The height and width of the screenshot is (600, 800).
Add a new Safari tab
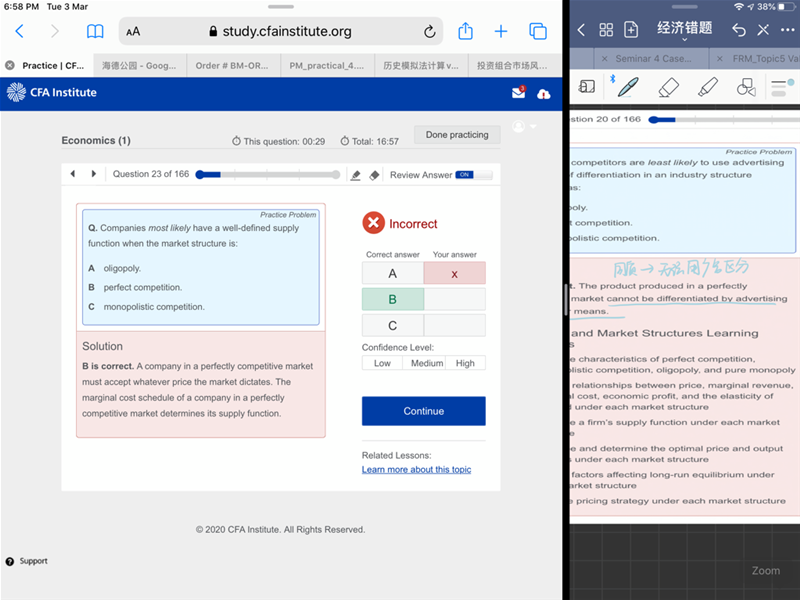tap(501, 32)
